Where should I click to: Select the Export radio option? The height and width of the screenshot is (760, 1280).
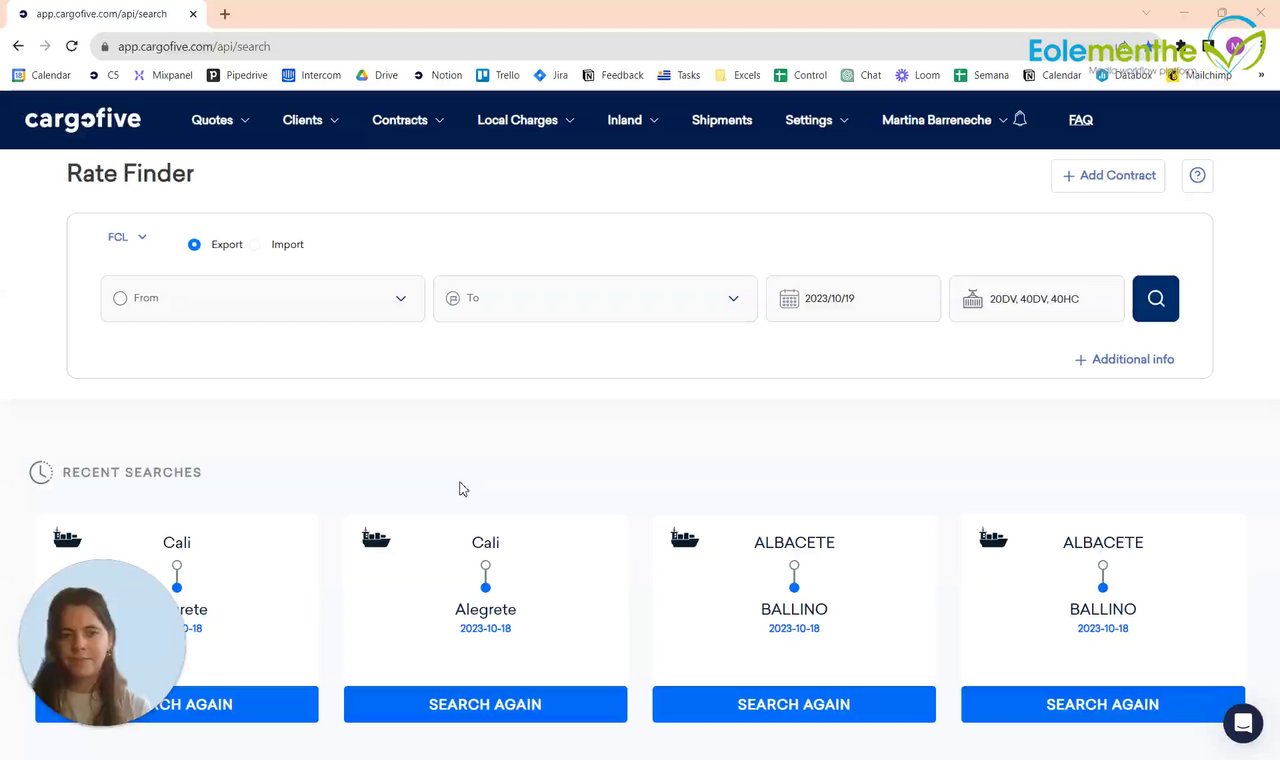(194, 244)
